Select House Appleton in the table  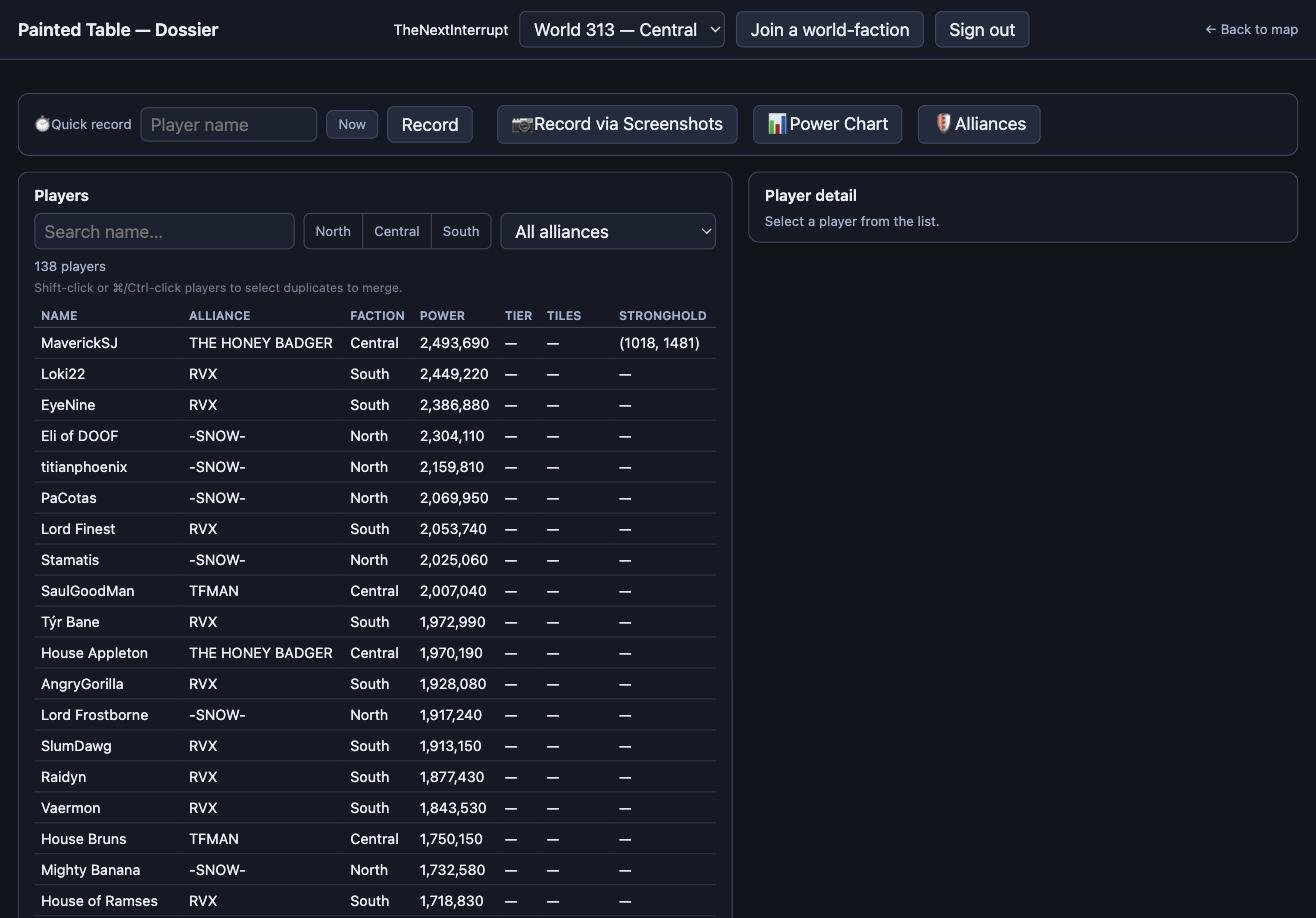(375, 653)
